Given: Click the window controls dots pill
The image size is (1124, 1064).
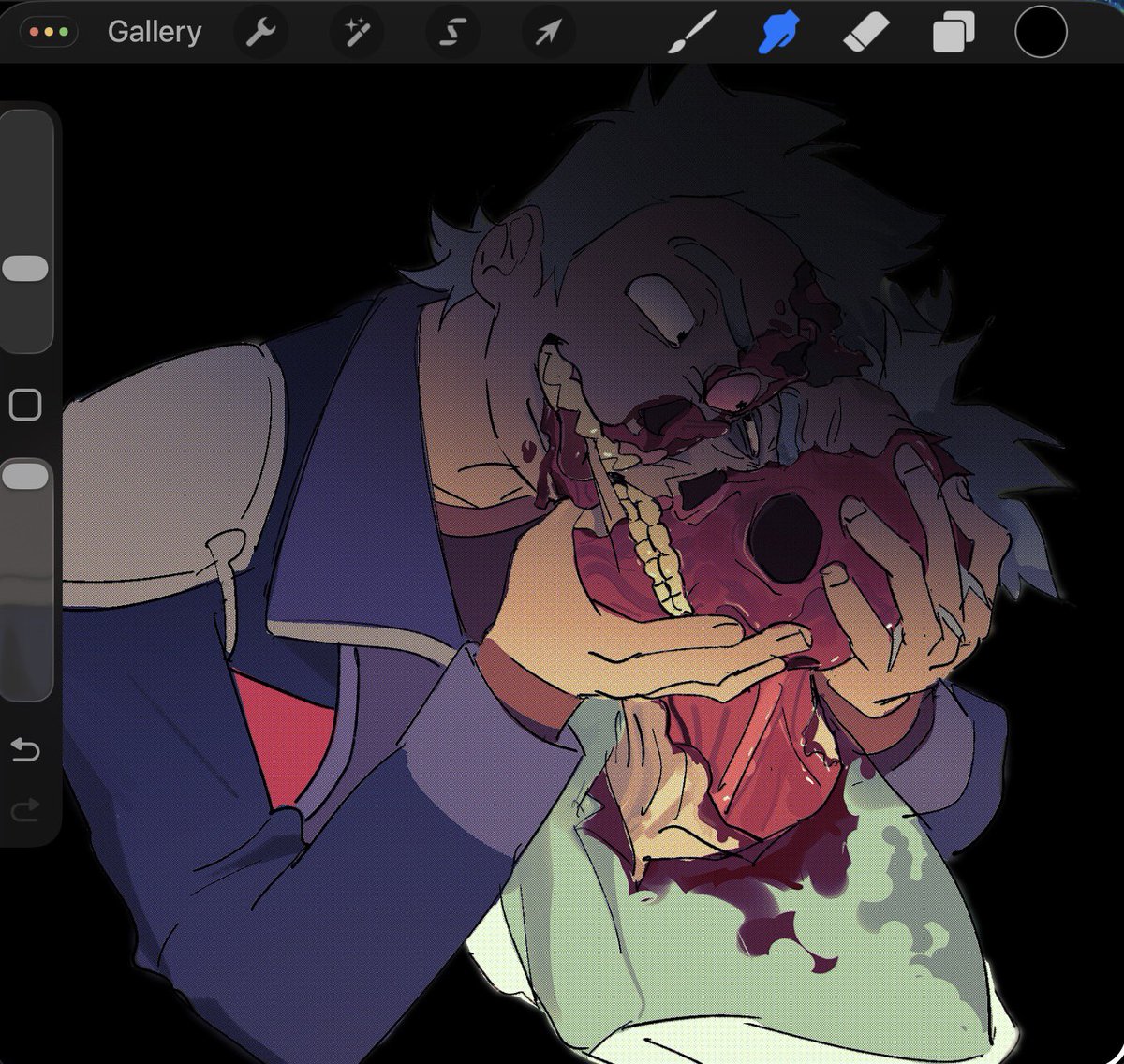Looking at the screenshot, I should click(50, 32).
